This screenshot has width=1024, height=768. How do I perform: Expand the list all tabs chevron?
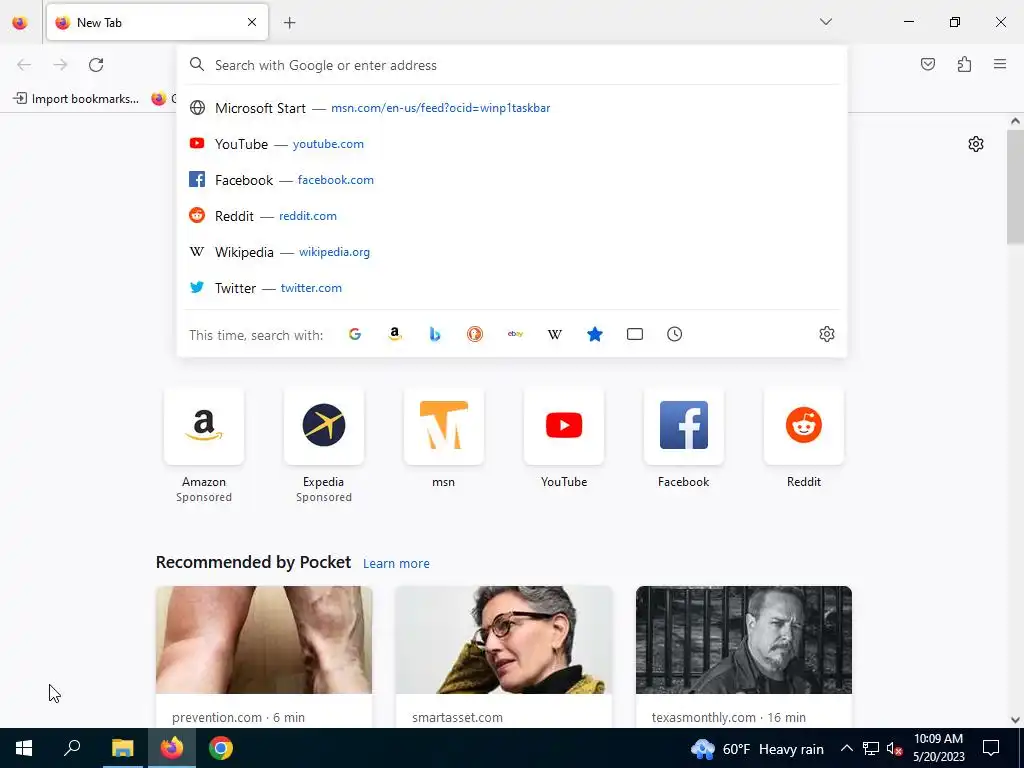click(x=825, y=22)
